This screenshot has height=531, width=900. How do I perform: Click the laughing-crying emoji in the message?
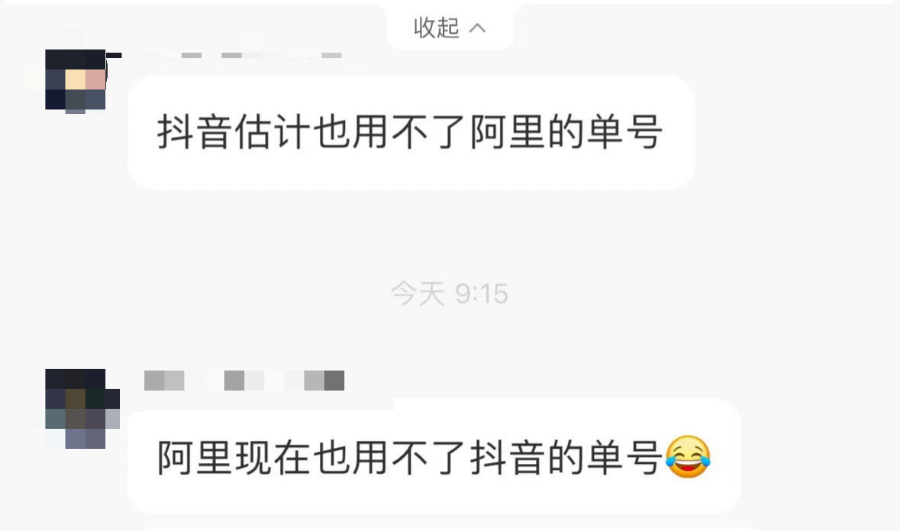pyautogui.click(x=688, y=457)
